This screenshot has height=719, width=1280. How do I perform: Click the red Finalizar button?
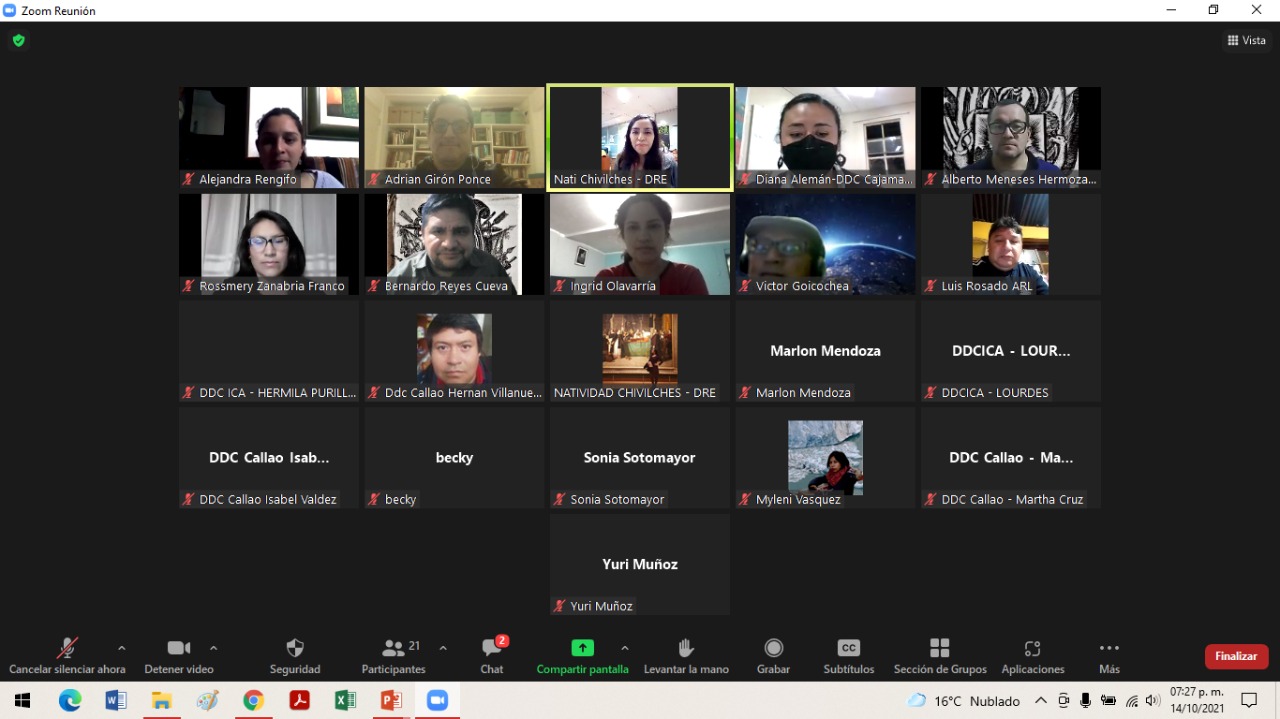click(x=1237, y=656)
